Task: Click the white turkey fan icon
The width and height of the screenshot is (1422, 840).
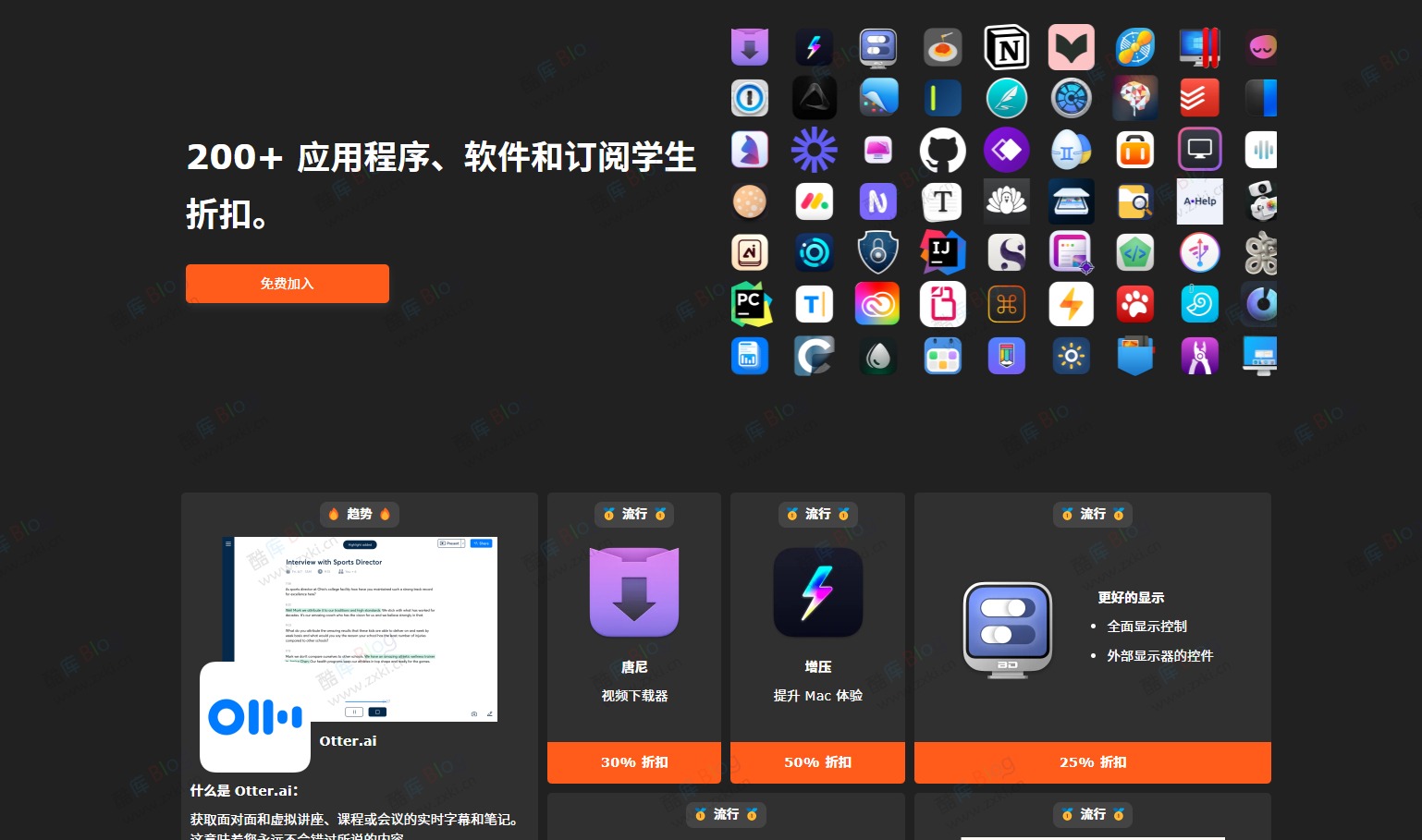Action: point(1007,201)
